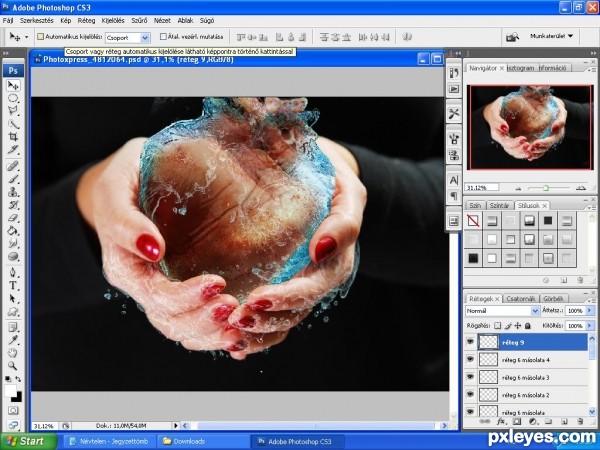Click zoom-in mountains icon in Navigator
Viewport: 600px width, 450px height.
(581, 188)
